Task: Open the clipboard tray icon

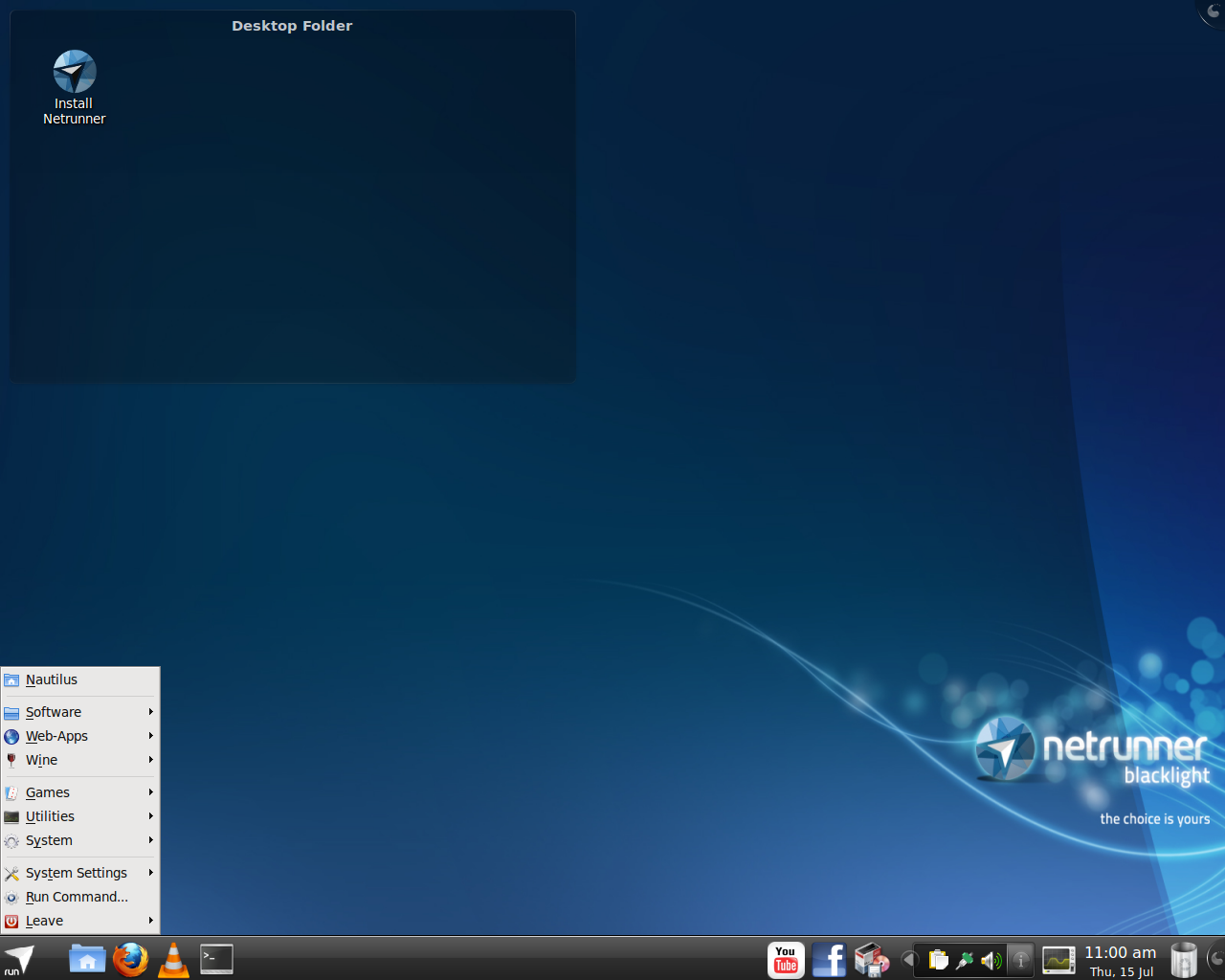Action: pyautogui.click(x=939, y=960)
